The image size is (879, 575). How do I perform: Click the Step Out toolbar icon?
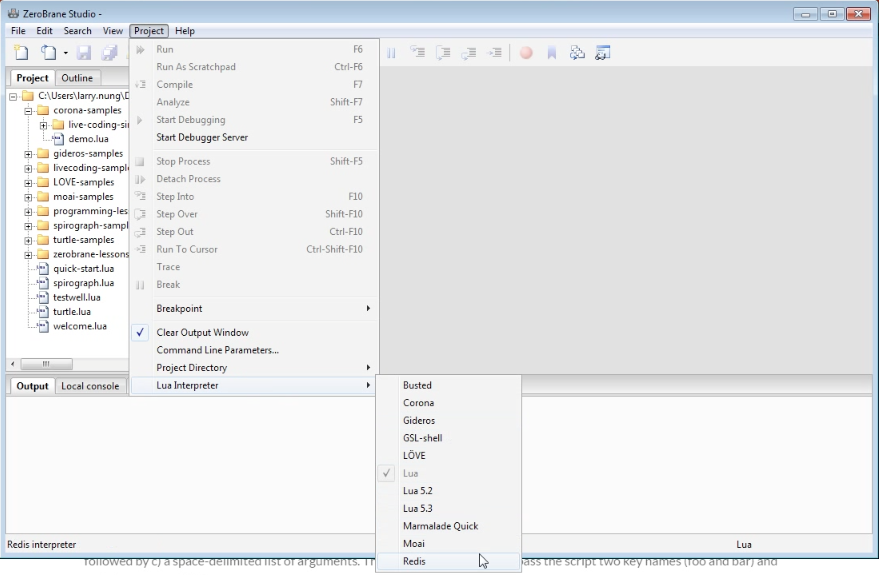point(469,53)
